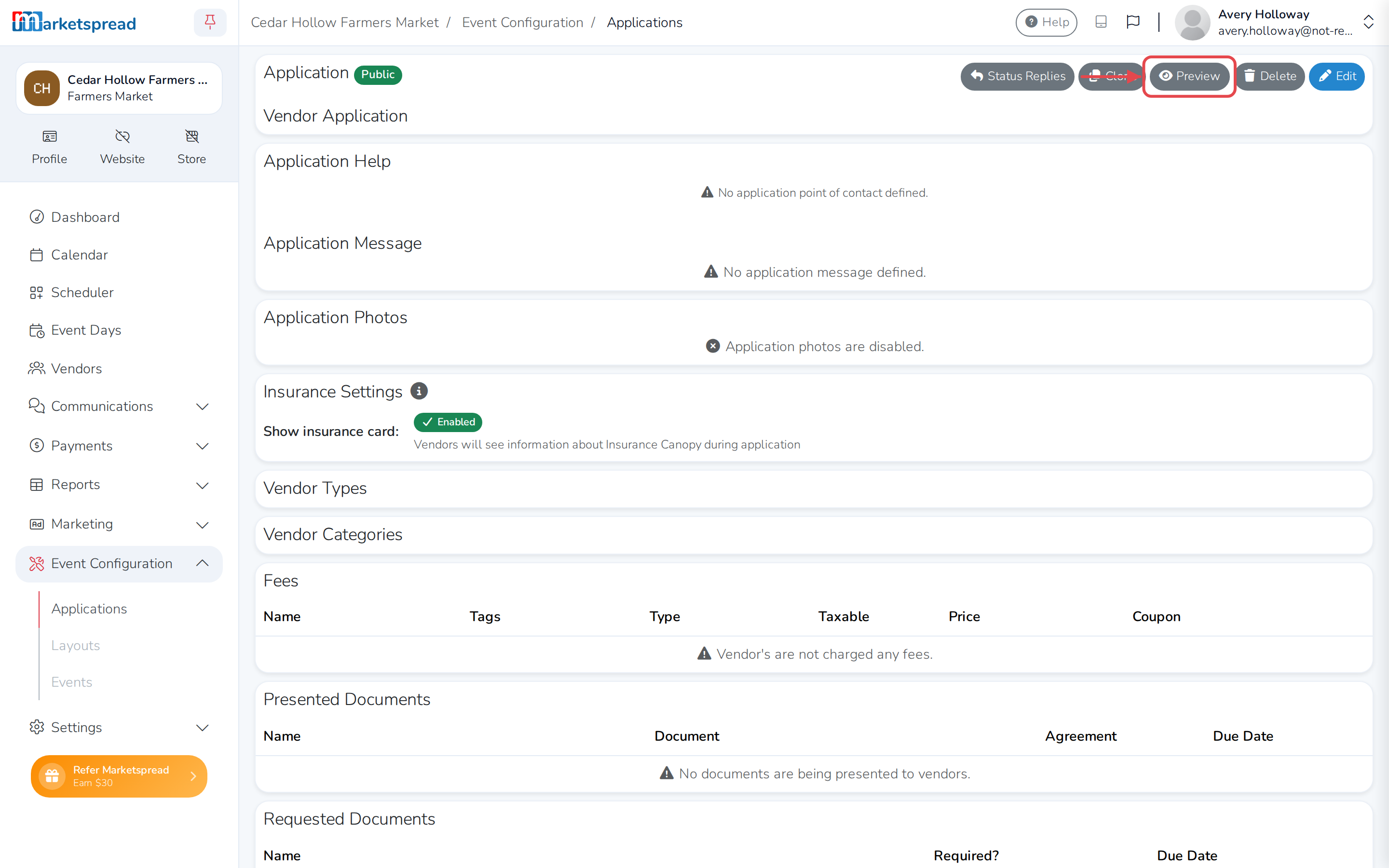
Task: Click the Price column header in Fees
Action: point(964,617)
